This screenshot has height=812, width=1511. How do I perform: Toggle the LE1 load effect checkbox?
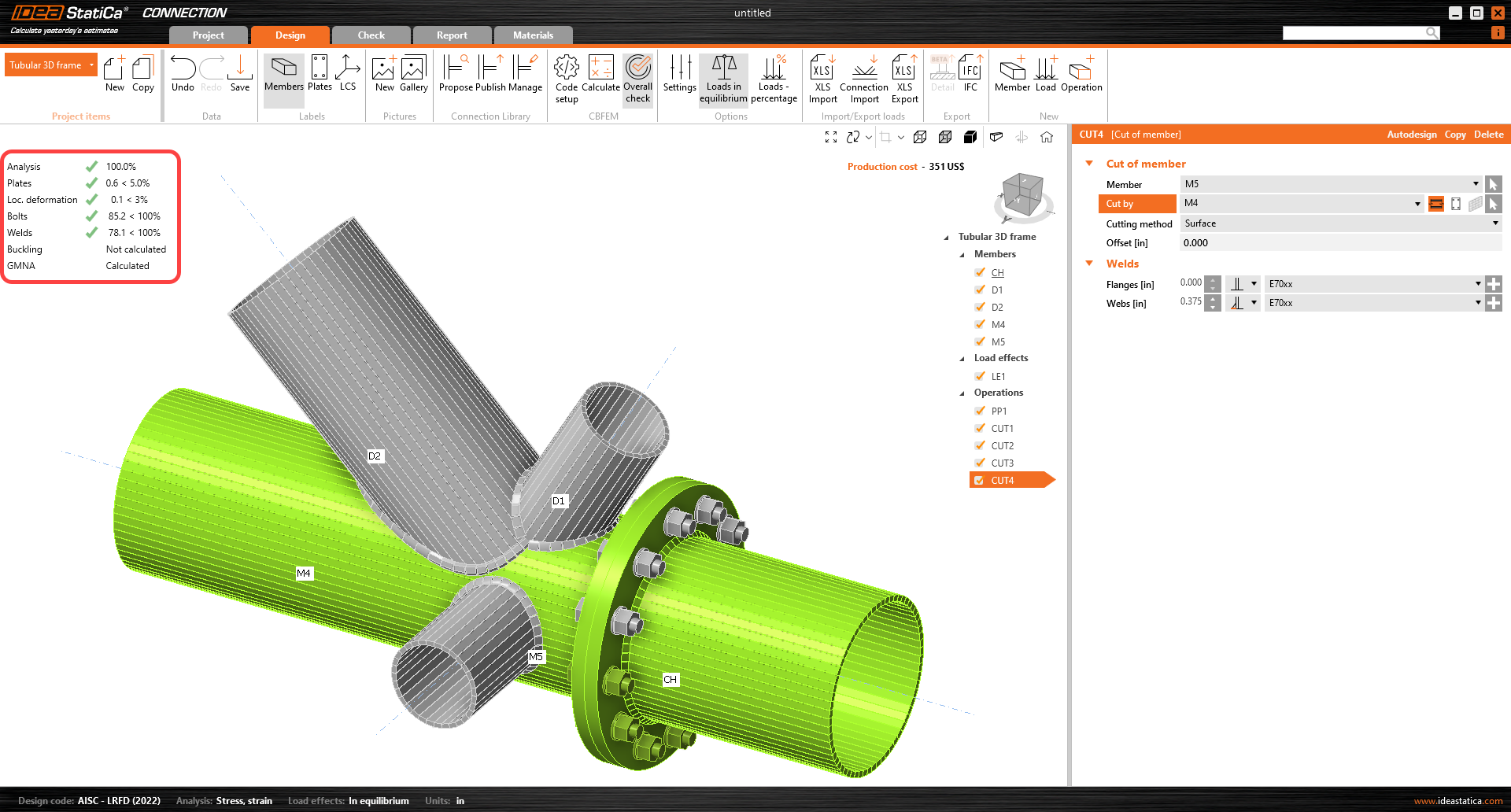point(980,376)
